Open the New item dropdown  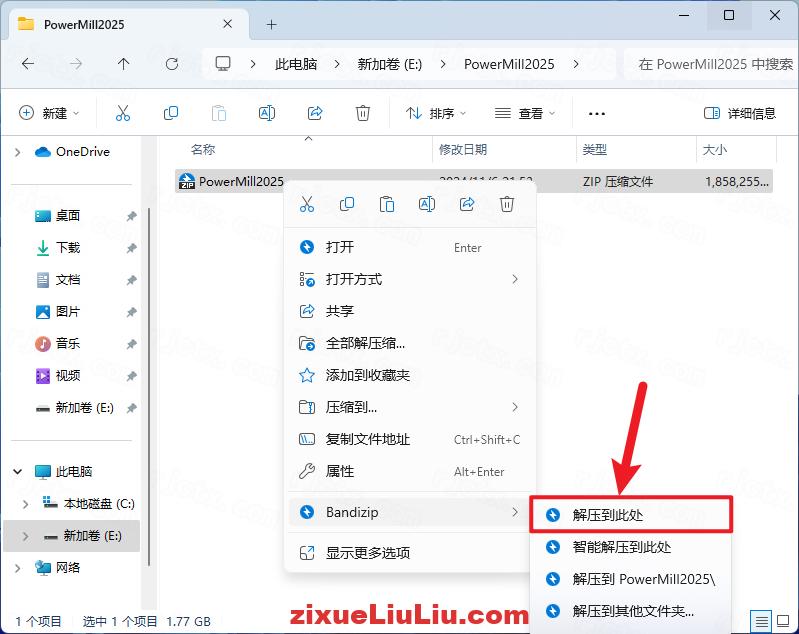(48, 113)
